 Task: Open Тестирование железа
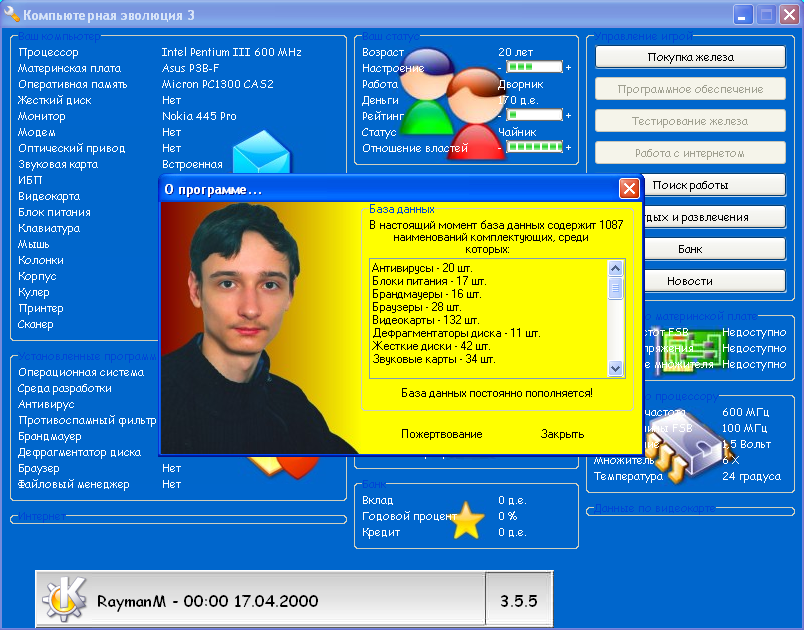(690, 121)
